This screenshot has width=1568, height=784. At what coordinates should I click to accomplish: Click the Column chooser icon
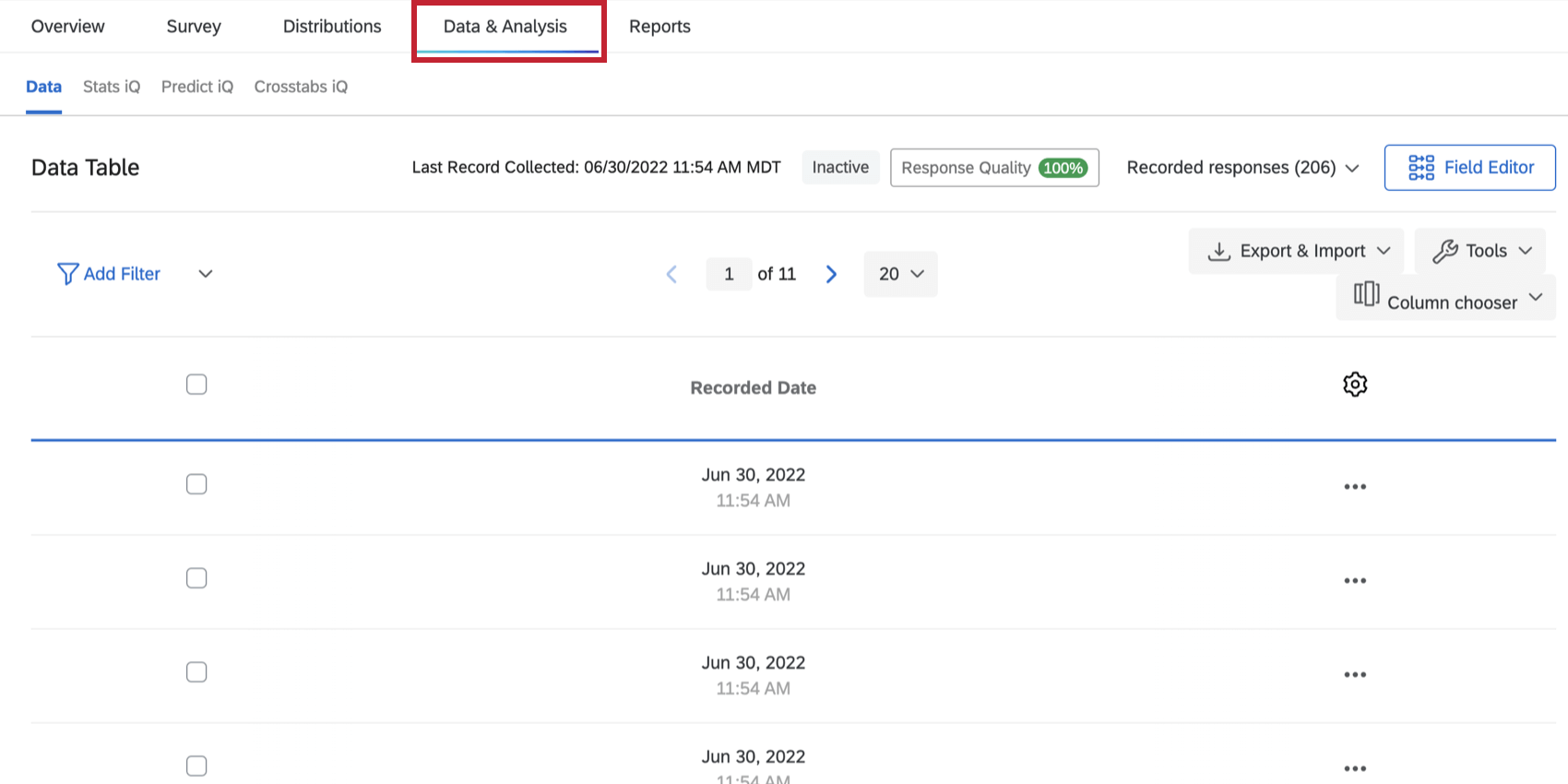click(x=1366, y=294)
